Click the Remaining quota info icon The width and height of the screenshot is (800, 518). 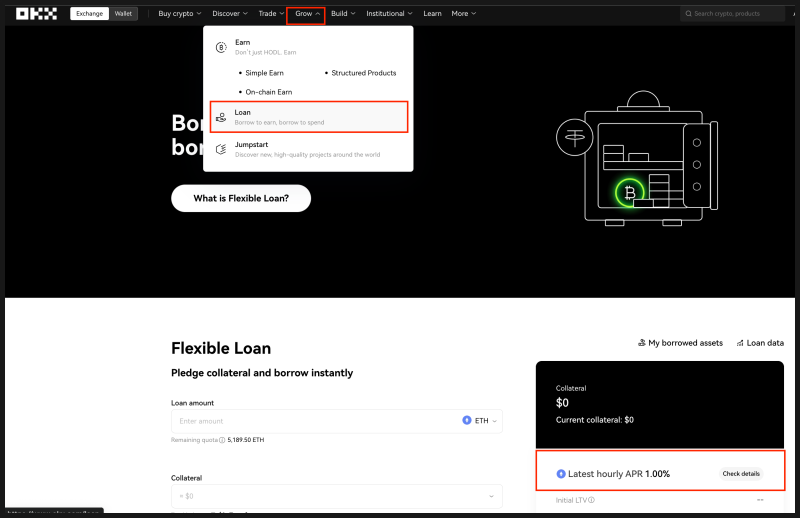tap(222, 440)
